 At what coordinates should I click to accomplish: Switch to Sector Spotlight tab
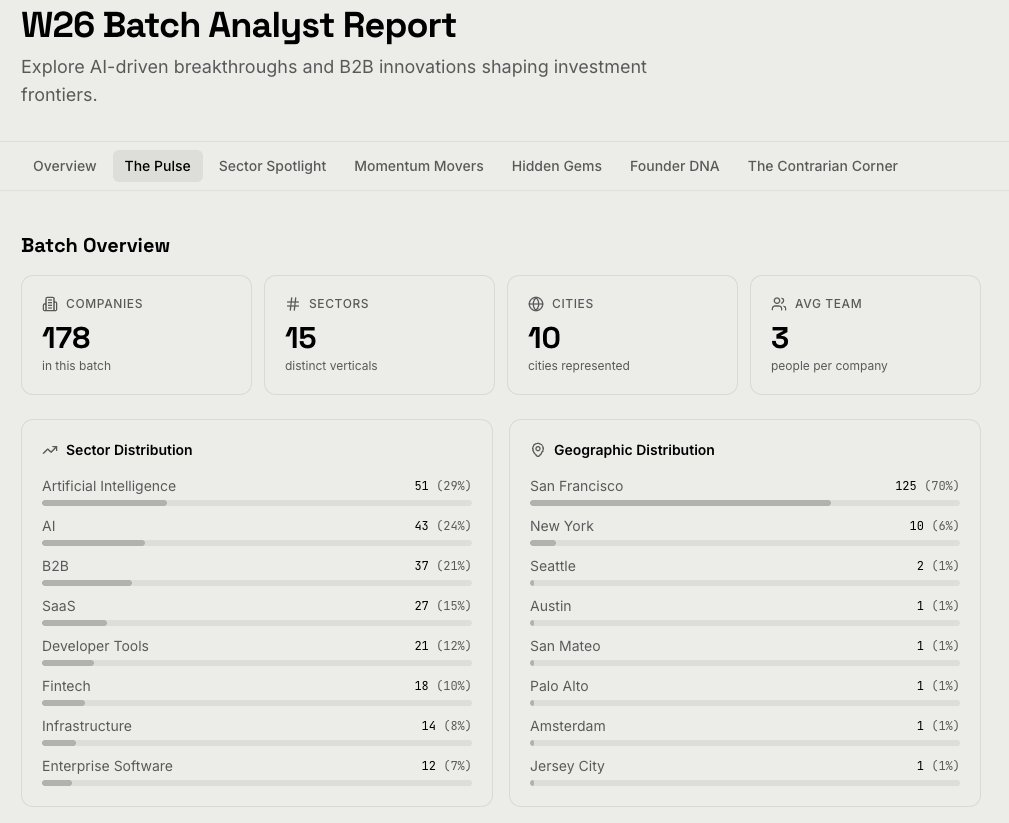(x=272, y=166)
